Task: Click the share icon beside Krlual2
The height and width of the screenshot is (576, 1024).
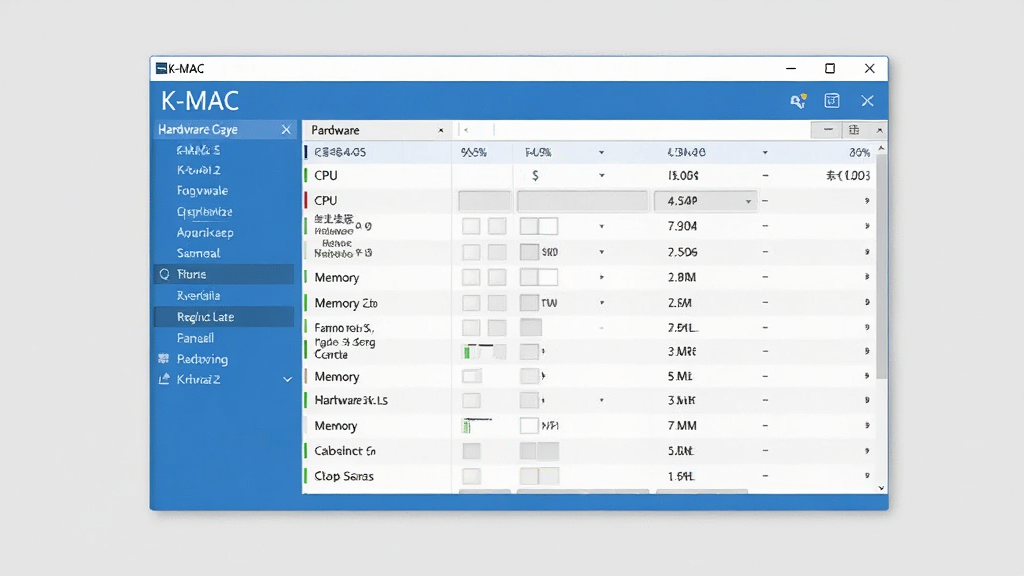Action: [164, 379]
